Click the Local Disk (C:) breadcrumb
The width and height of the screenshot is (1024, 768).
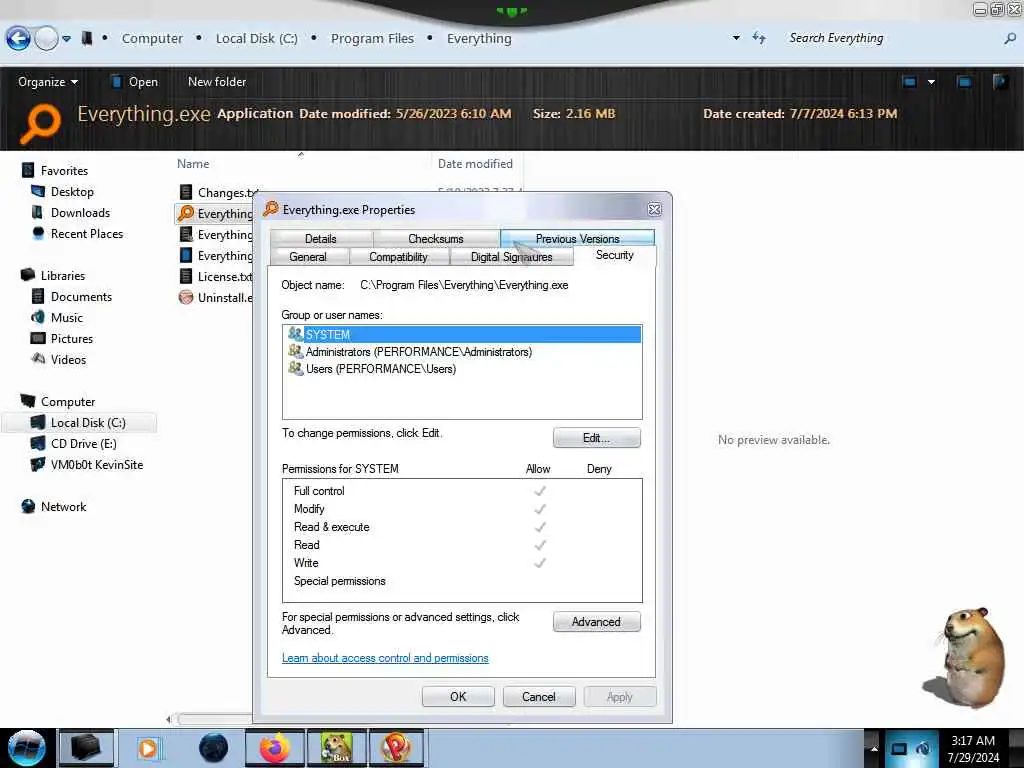(257, 39)
